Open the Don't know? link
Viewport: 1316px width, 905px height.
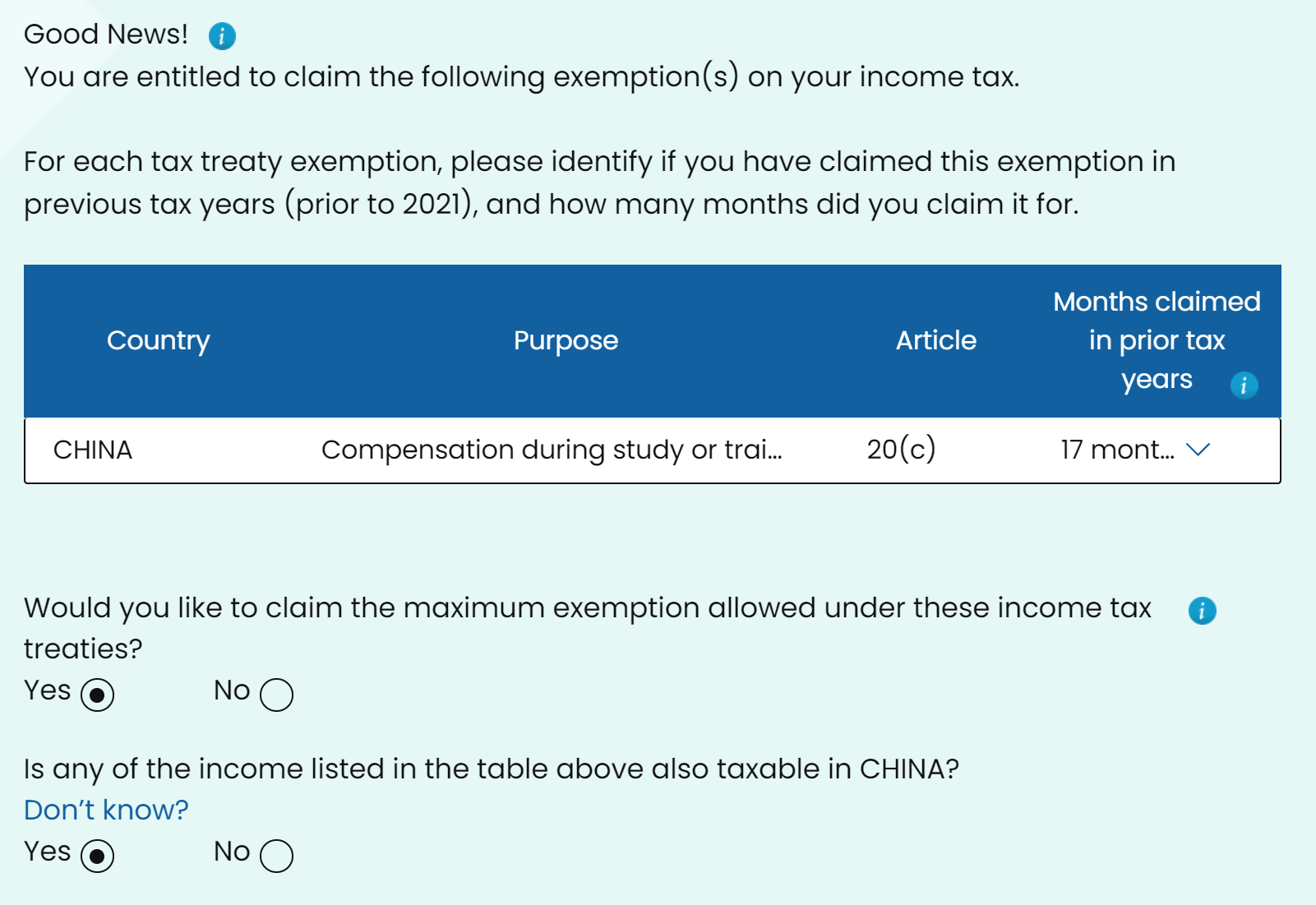point(106,810)
